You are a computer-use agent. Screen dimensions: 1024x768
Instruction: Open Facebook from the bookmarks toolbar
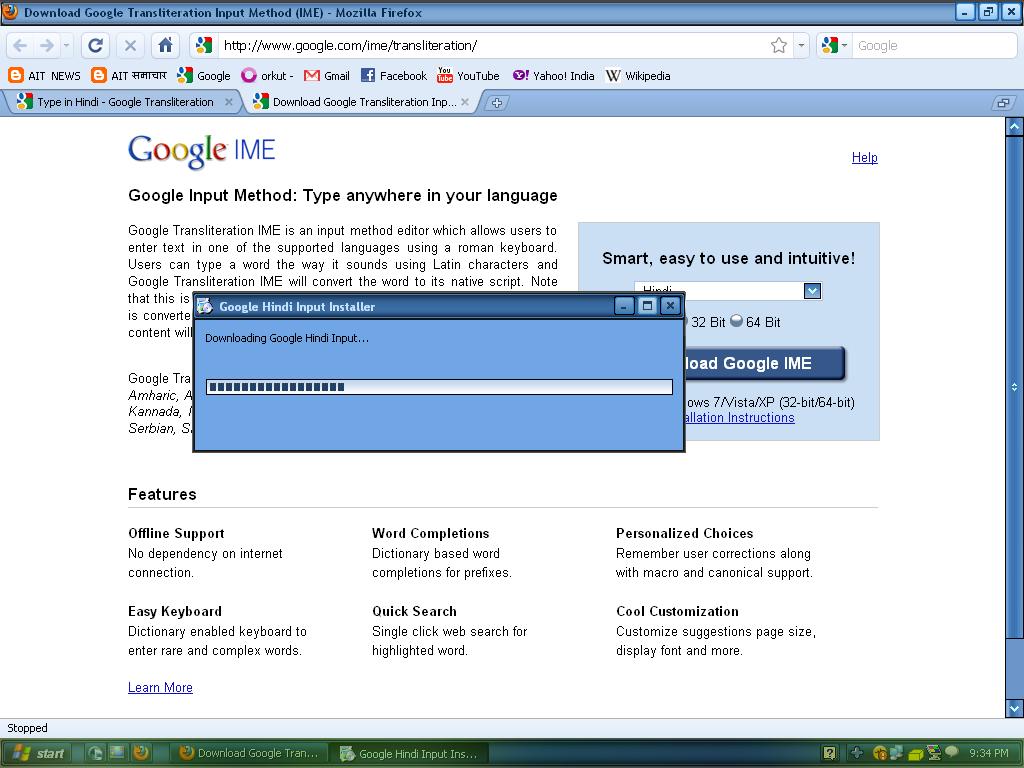(x=394, y=75)
